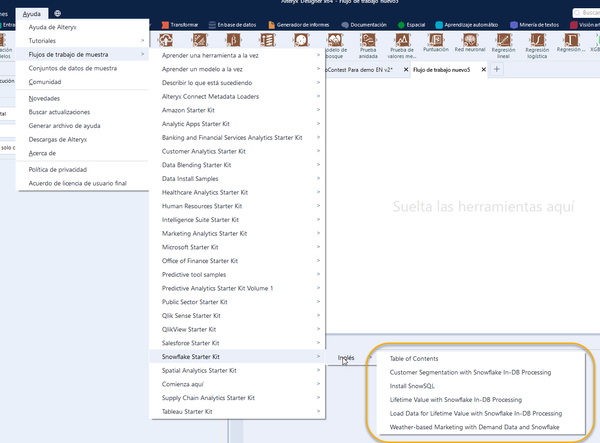This screenshot has height=443, width=600.
Task: Open Lifetime Value with Snowflake In-DB Processing
Action: tap(481, 400)
